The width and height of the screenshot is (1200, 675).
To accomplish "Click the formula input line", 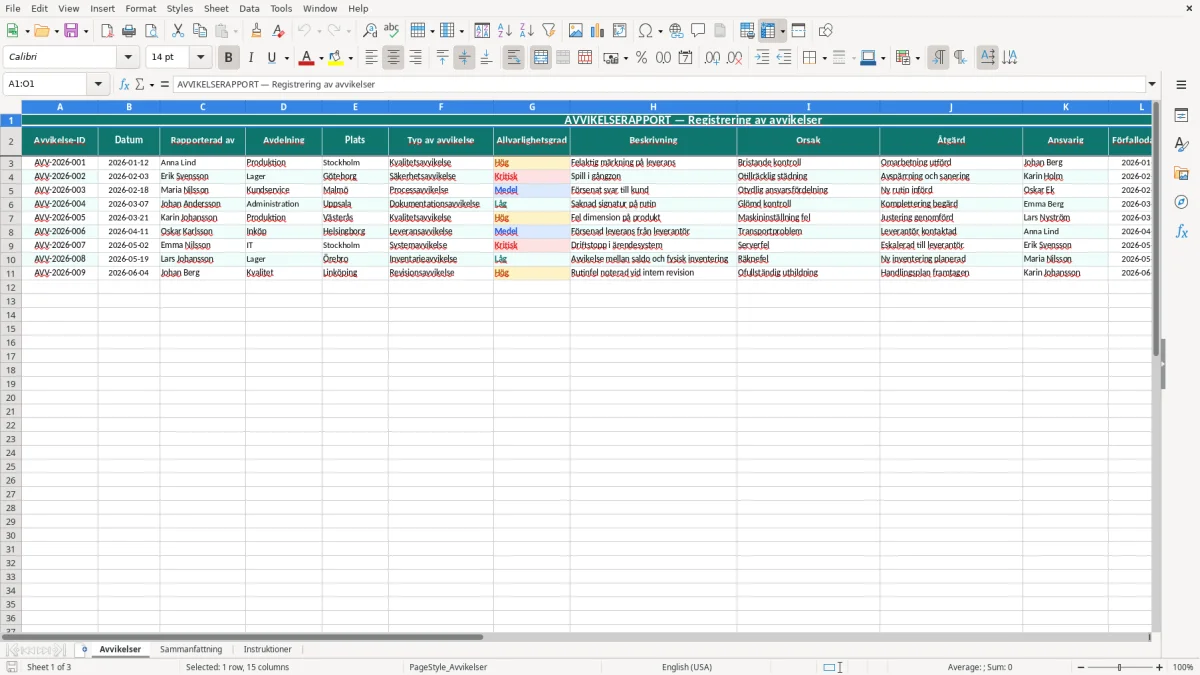I will (658, 84).
